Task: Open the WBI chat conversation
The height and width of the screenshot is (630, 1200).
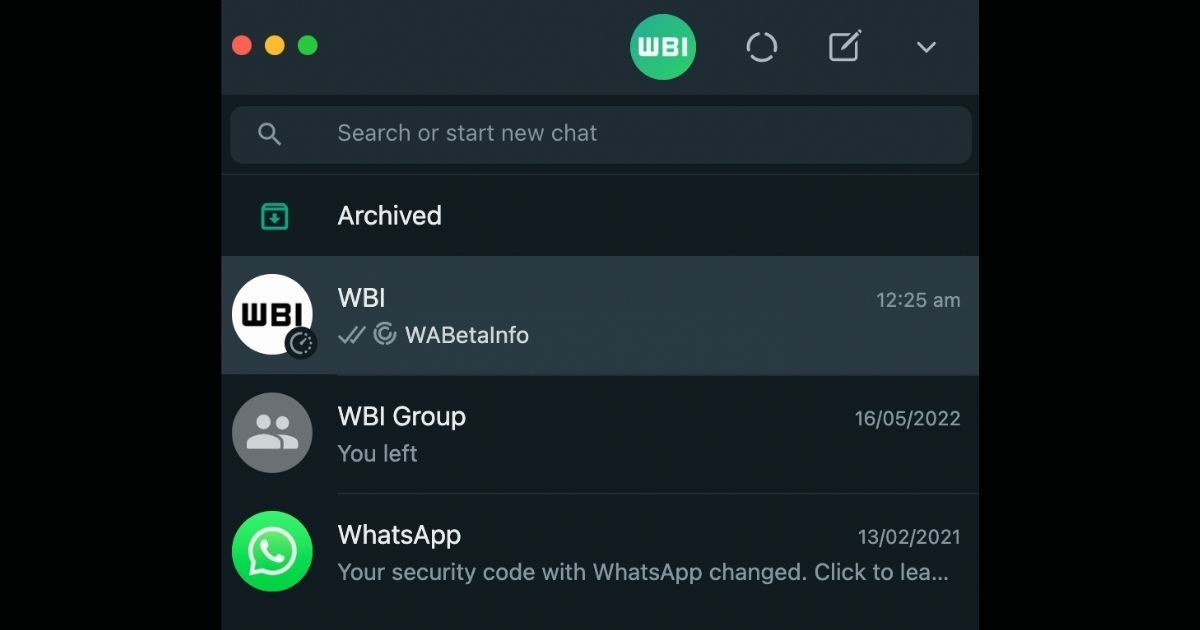Action: 600,316
